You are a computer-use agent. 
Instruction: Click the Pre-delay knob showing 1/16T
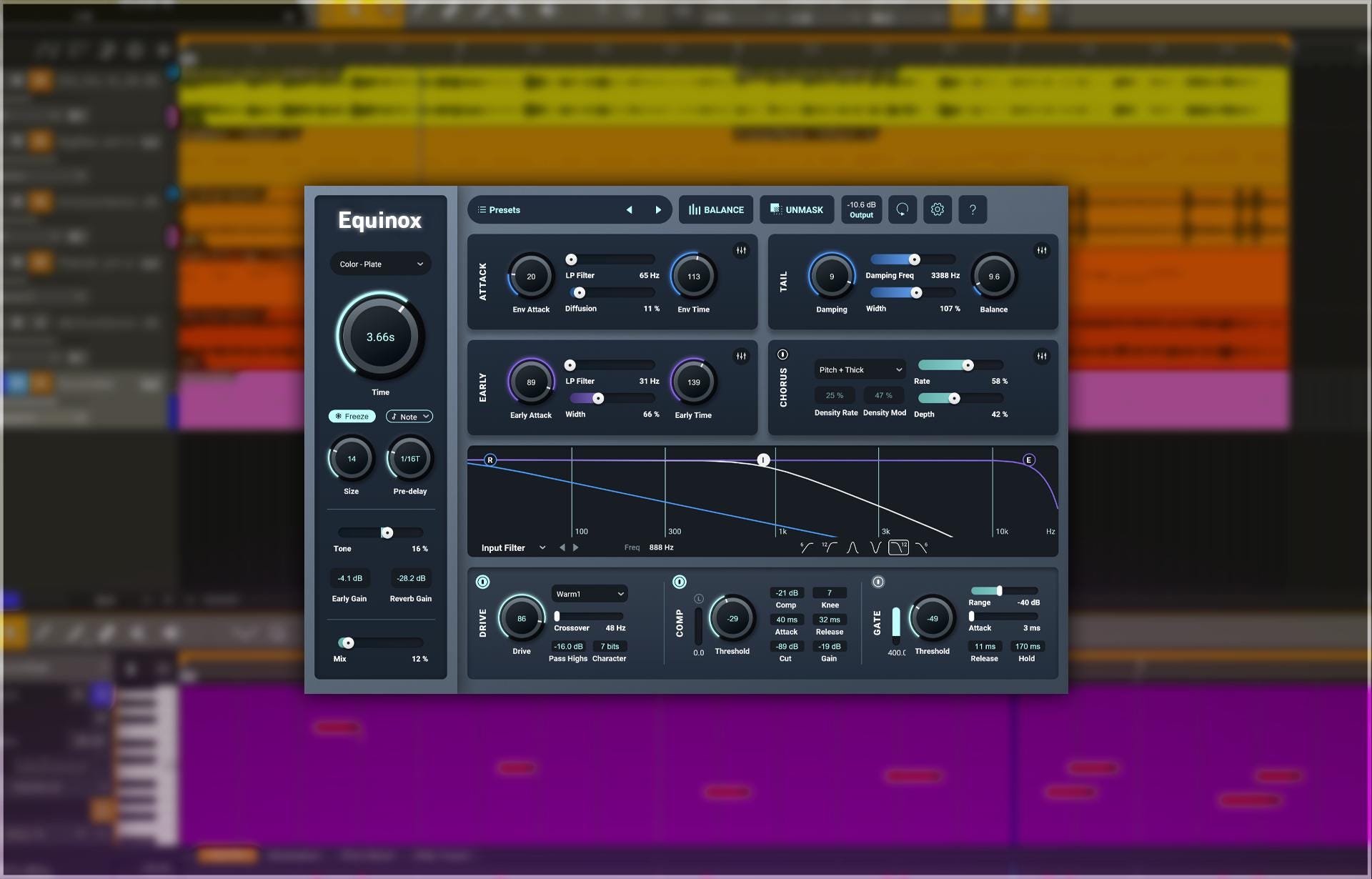[410, 458]
